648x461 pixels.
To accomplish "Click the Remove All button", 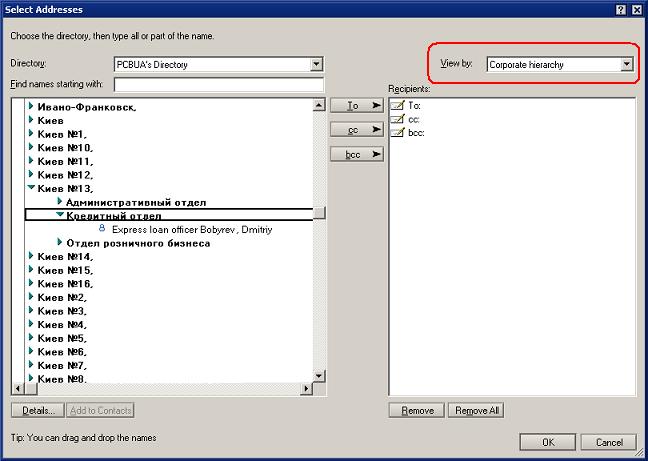I will coord(477,410).
